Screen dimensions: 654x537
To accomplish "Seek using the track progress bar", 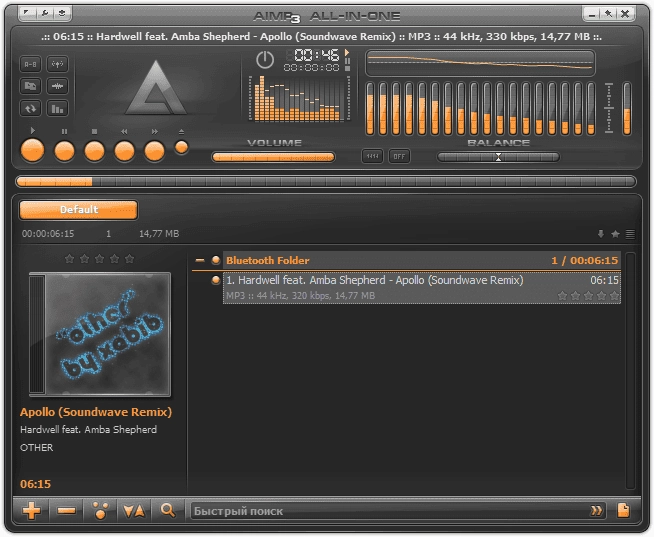I will [325, 182].
